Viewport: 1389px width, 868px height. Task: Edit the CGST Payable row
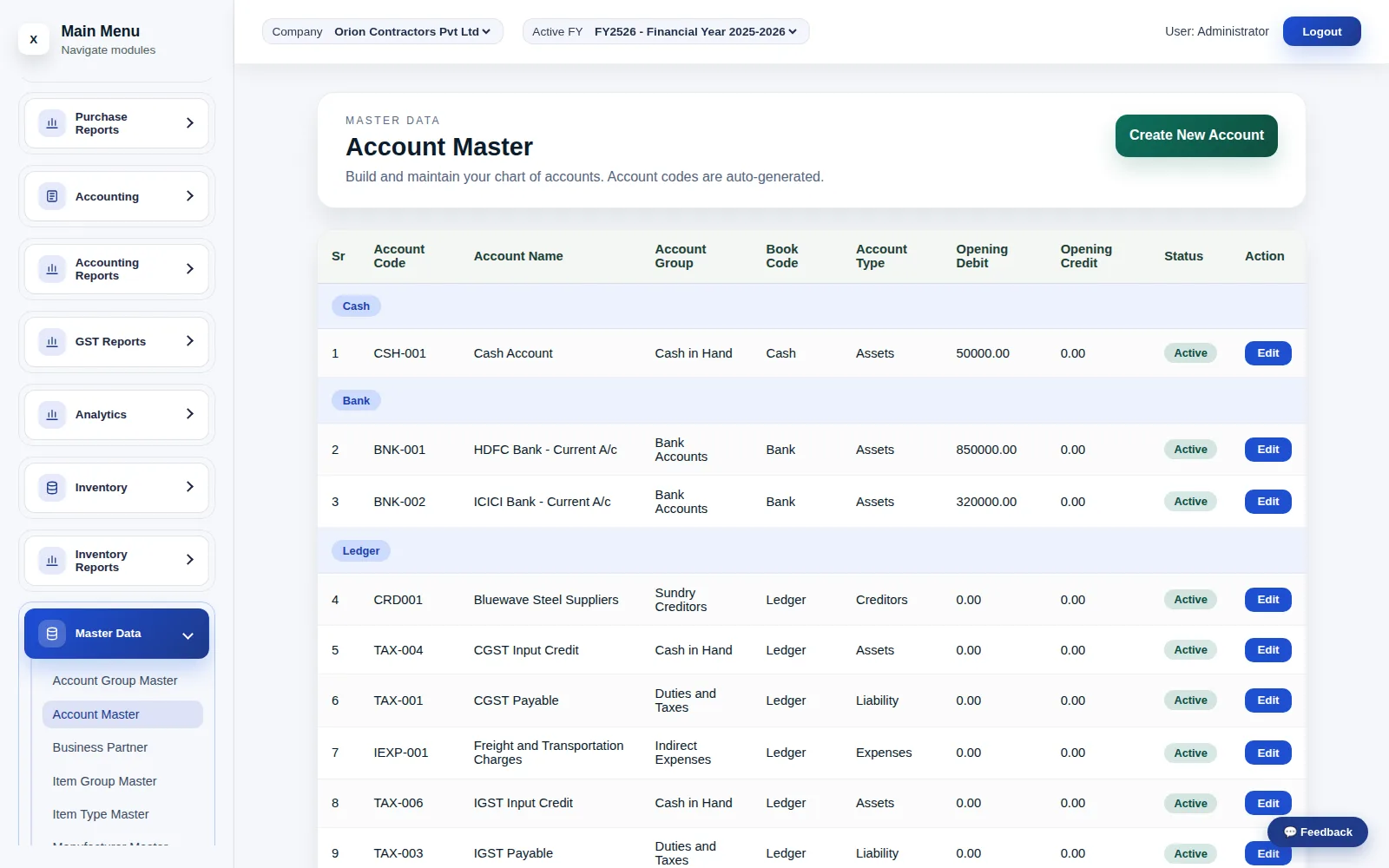pos(1267,700)
